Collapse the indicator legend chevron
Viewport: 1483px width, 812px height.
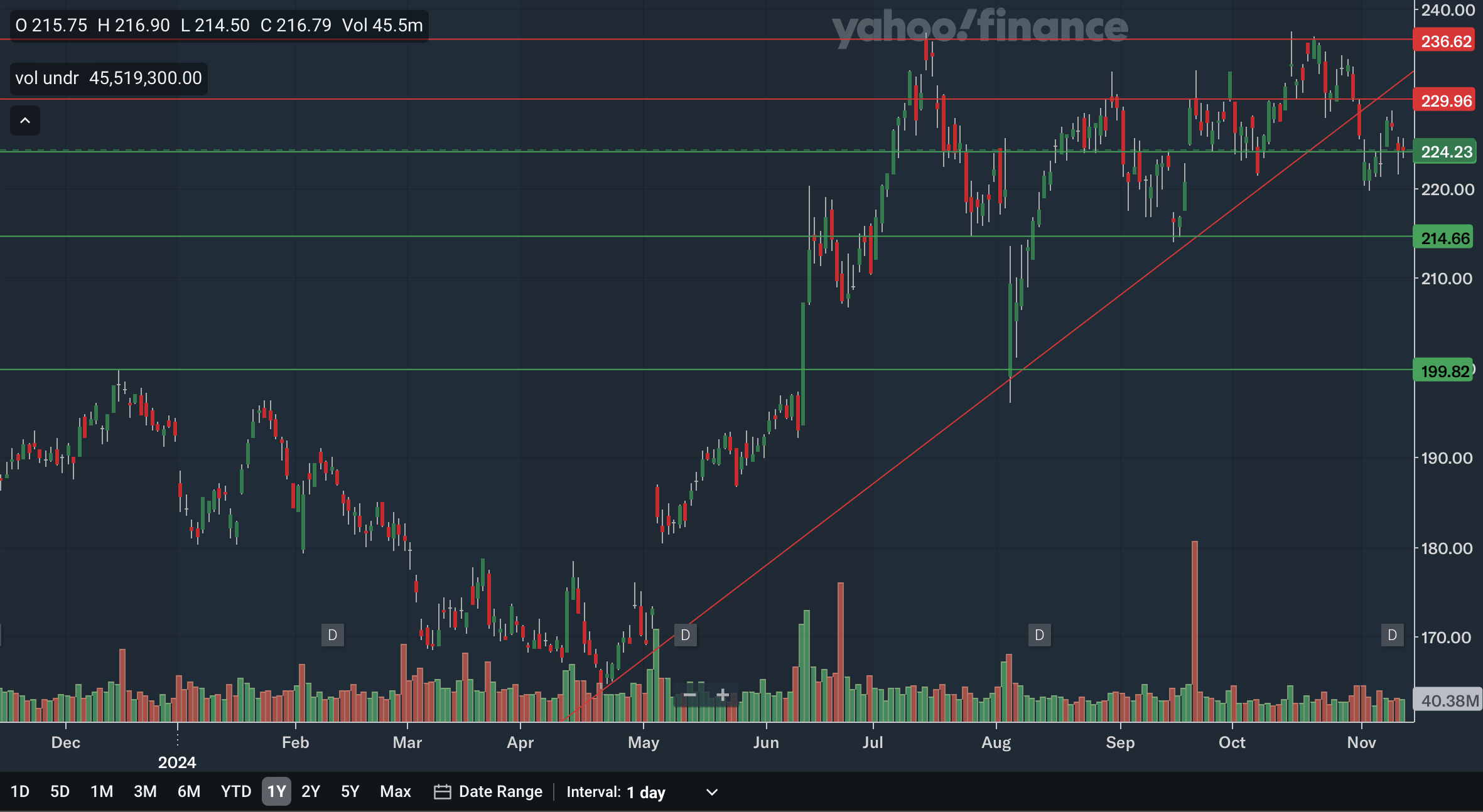click(x=25, y=120)
